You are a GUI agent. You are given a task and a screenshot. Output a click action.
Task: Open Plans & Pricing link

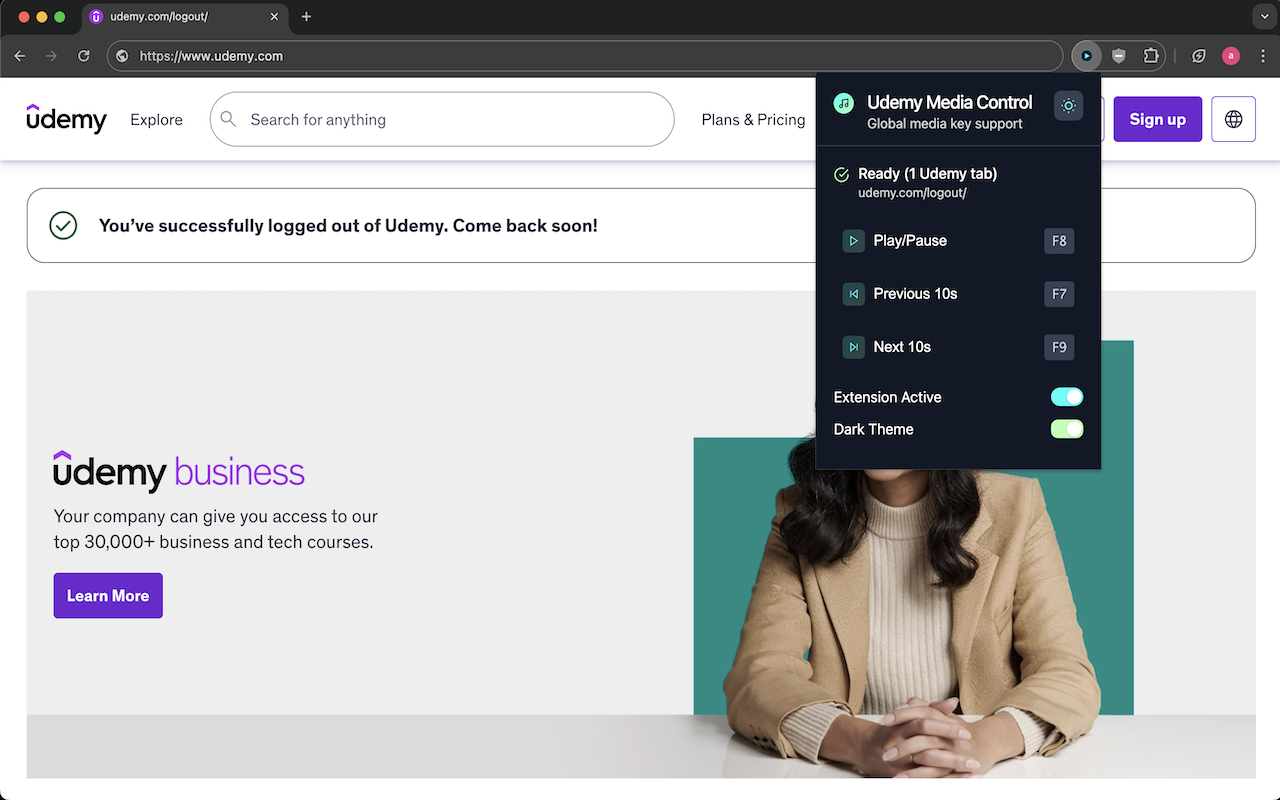click(x=753, y=119)
